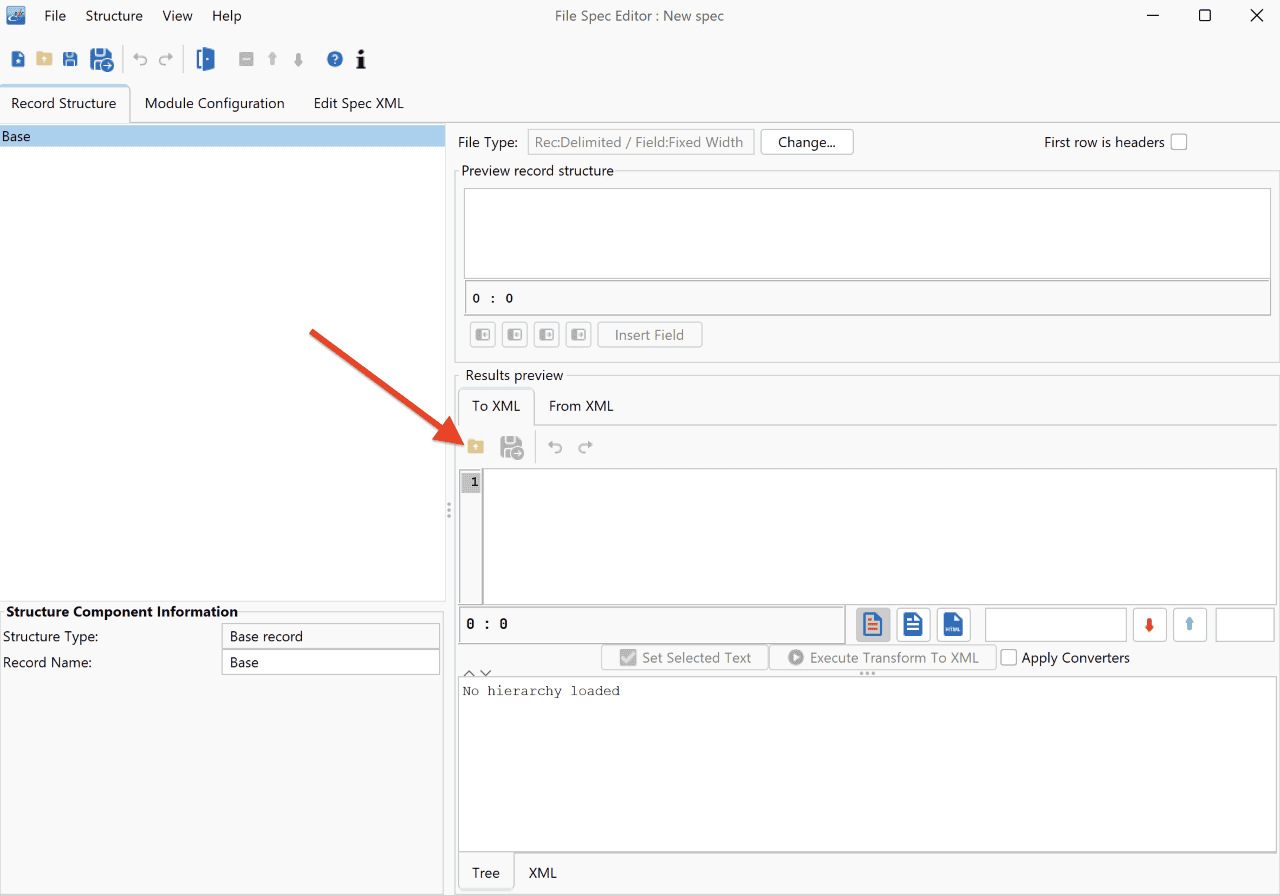Click the Structure Component Information heading
Screen dimensions: 1280x895
122,612
